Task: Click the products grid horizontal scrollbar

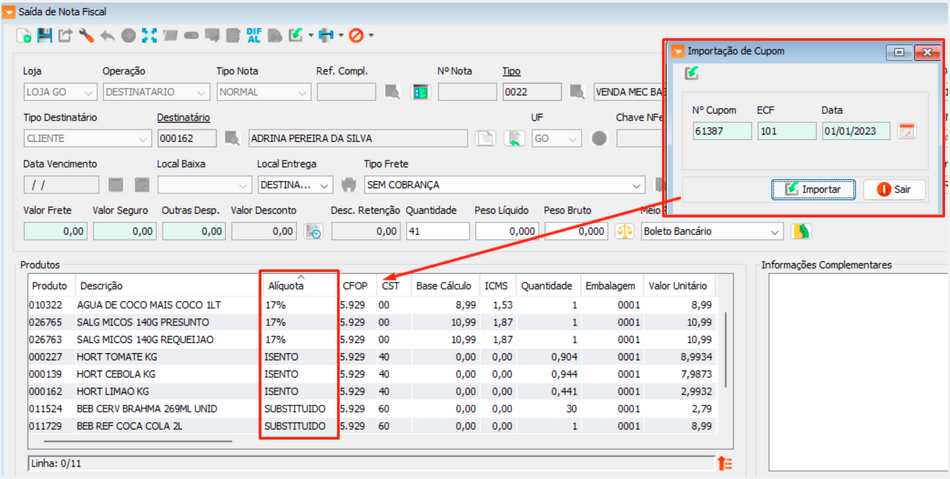Action: click(138, 441)
